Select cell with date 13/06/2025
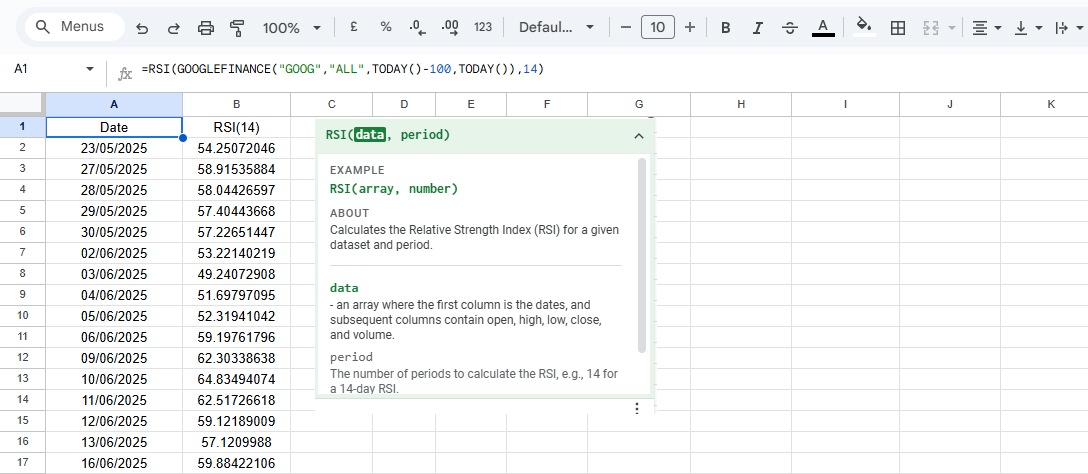This screenshot has width=1088, height=474. [x=114, y=442]
